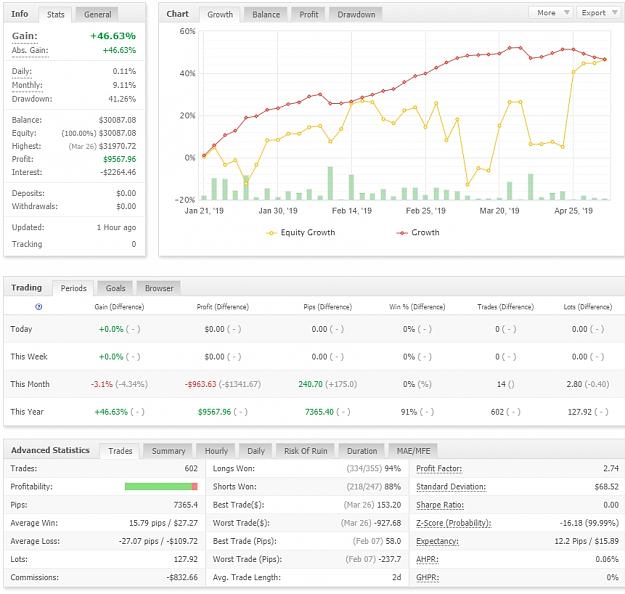The image size is (625, 594).
Task: Select the Daily tab in Advanced Statistics
Action: pyautogui.click(x=256, y=451)
